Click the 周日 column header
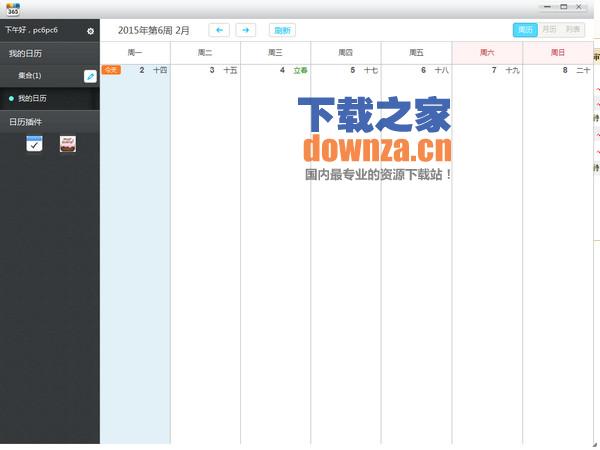Viewport: 600px width, 450px height. click(x=558, y=53)
